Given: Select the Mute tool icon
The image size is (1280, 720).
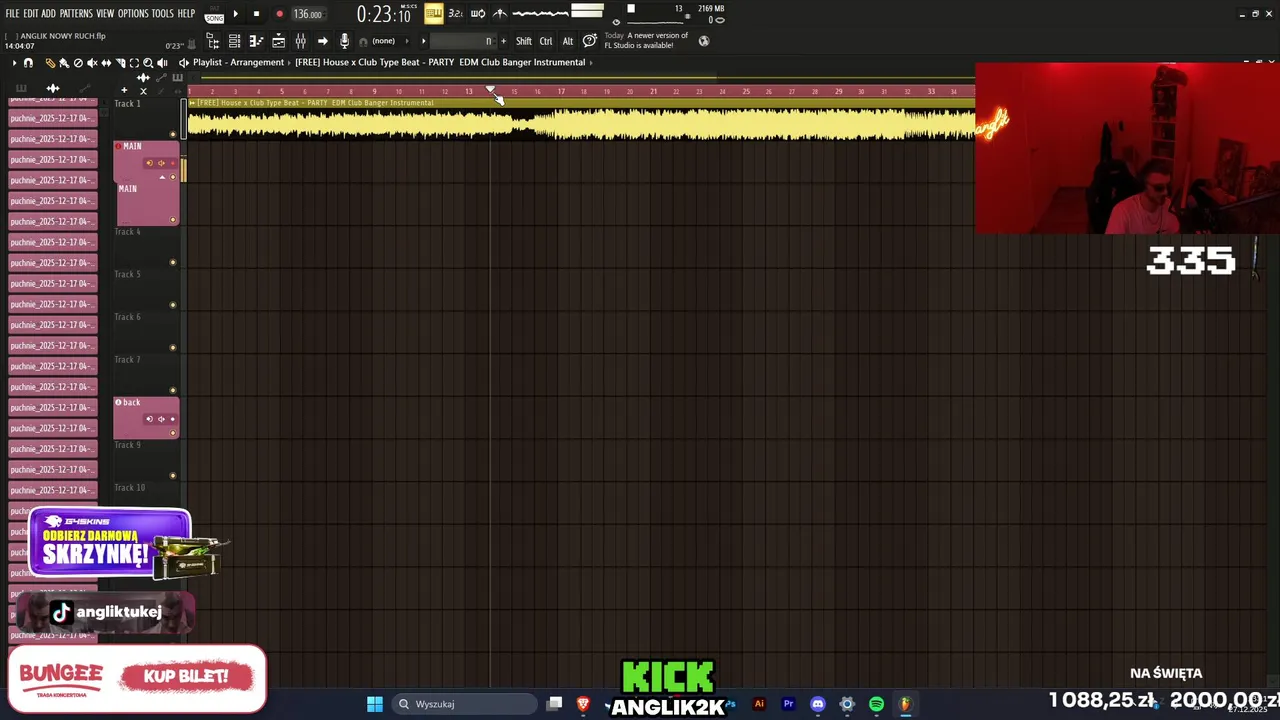Looking at the screenshot, I should [92, 63].
